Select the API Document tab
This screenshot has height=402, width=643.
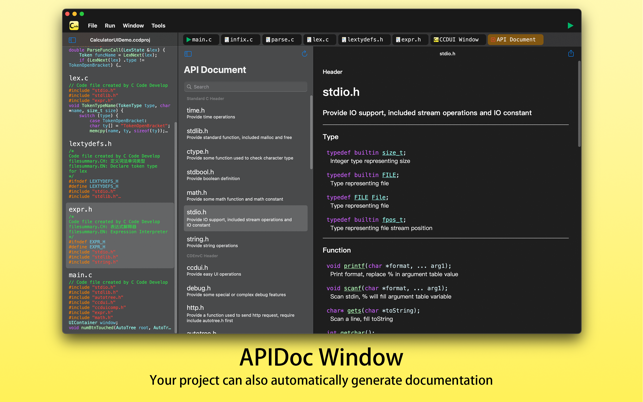pos(515,39)
